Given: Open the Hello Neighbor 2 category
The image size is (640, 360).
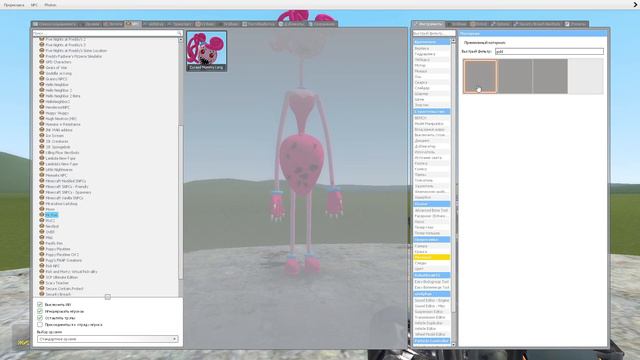Looking at the screenshot, I should point(58,90).
